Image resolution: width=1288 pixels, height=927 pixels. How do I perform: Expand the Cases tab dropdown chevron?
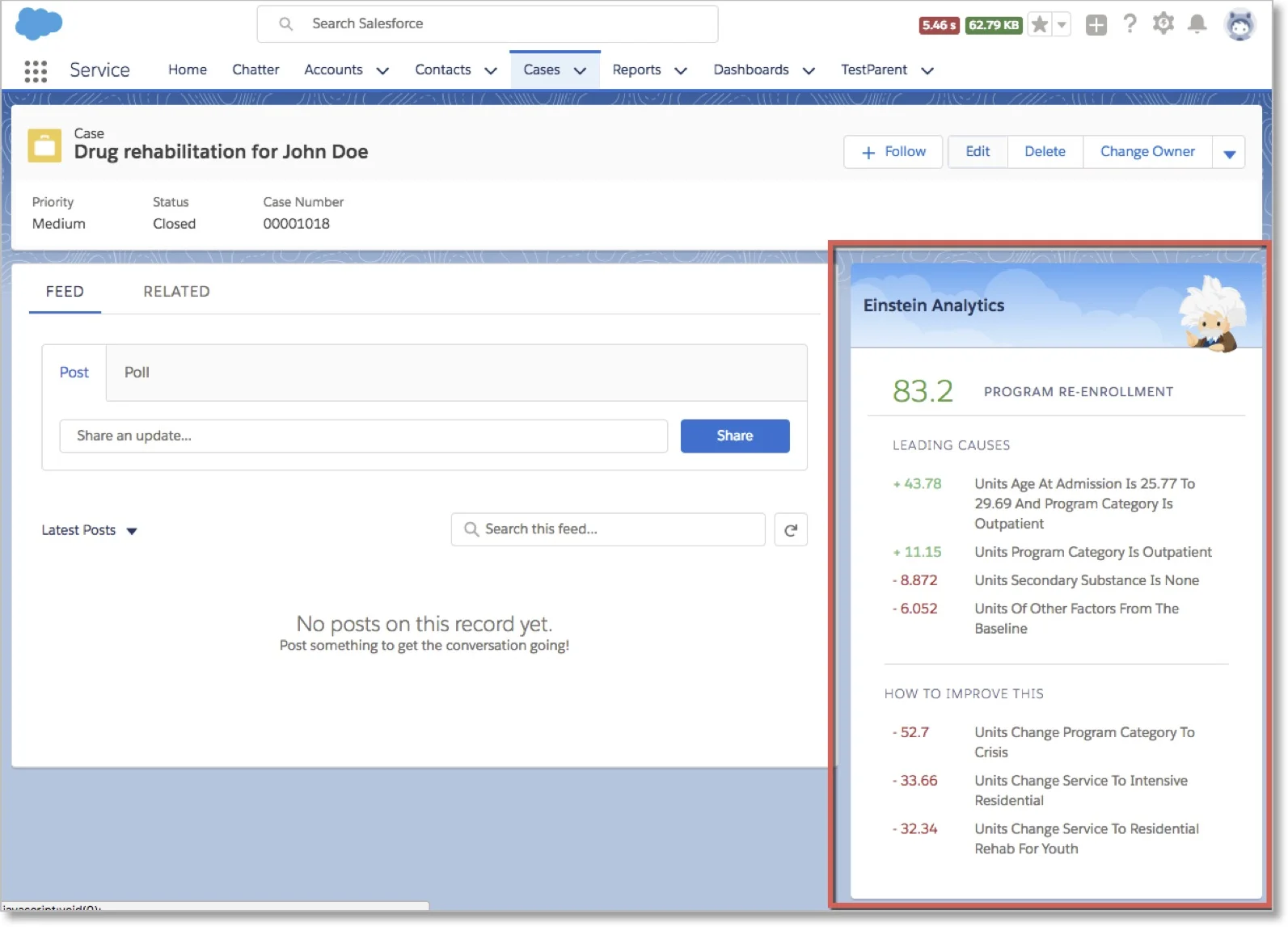[x=580, y=71]
